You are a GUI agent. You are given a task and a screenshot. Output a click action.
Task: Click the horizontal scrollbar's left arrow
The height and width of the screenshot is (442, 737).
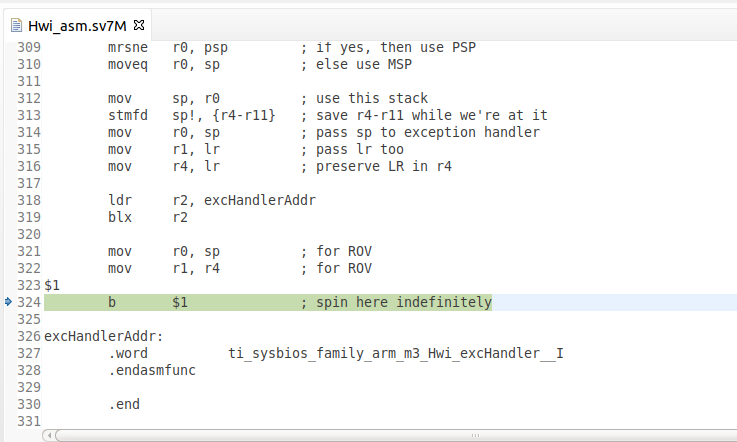point(50,435)
